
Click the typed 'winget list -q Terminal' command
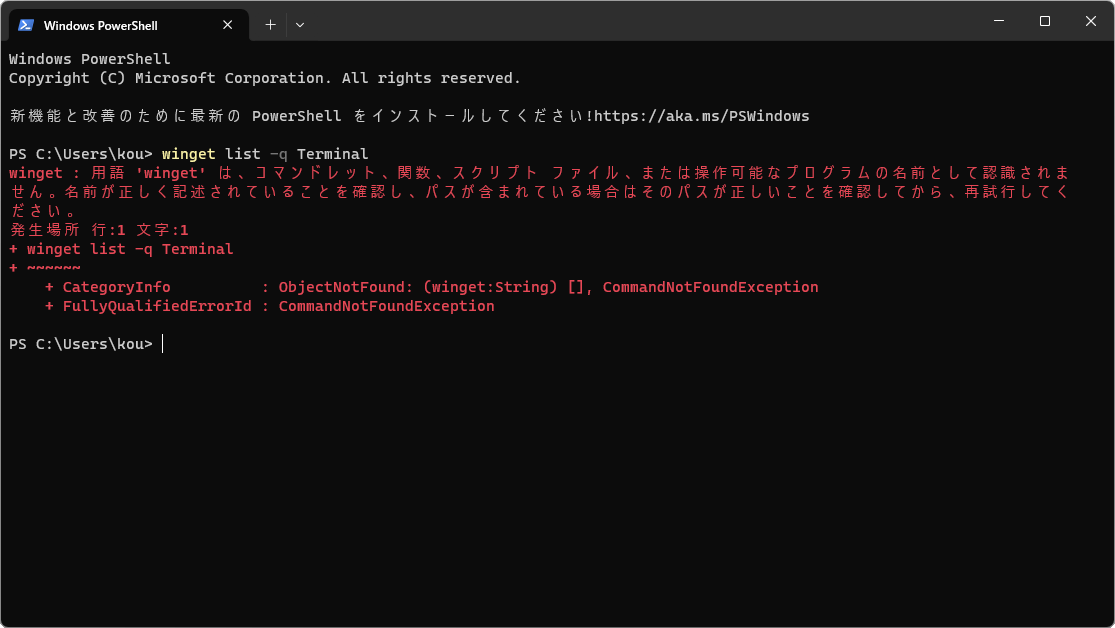point(265,154)
